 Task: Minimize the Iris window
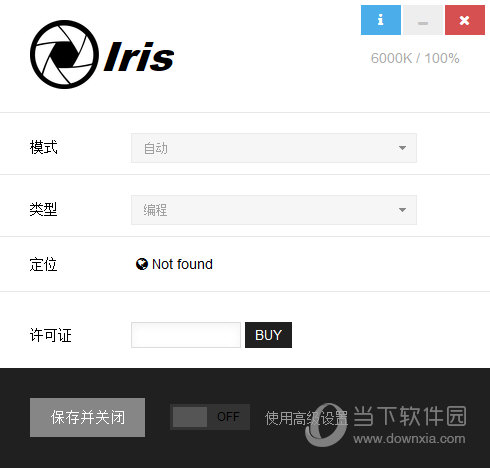[423, 20]
